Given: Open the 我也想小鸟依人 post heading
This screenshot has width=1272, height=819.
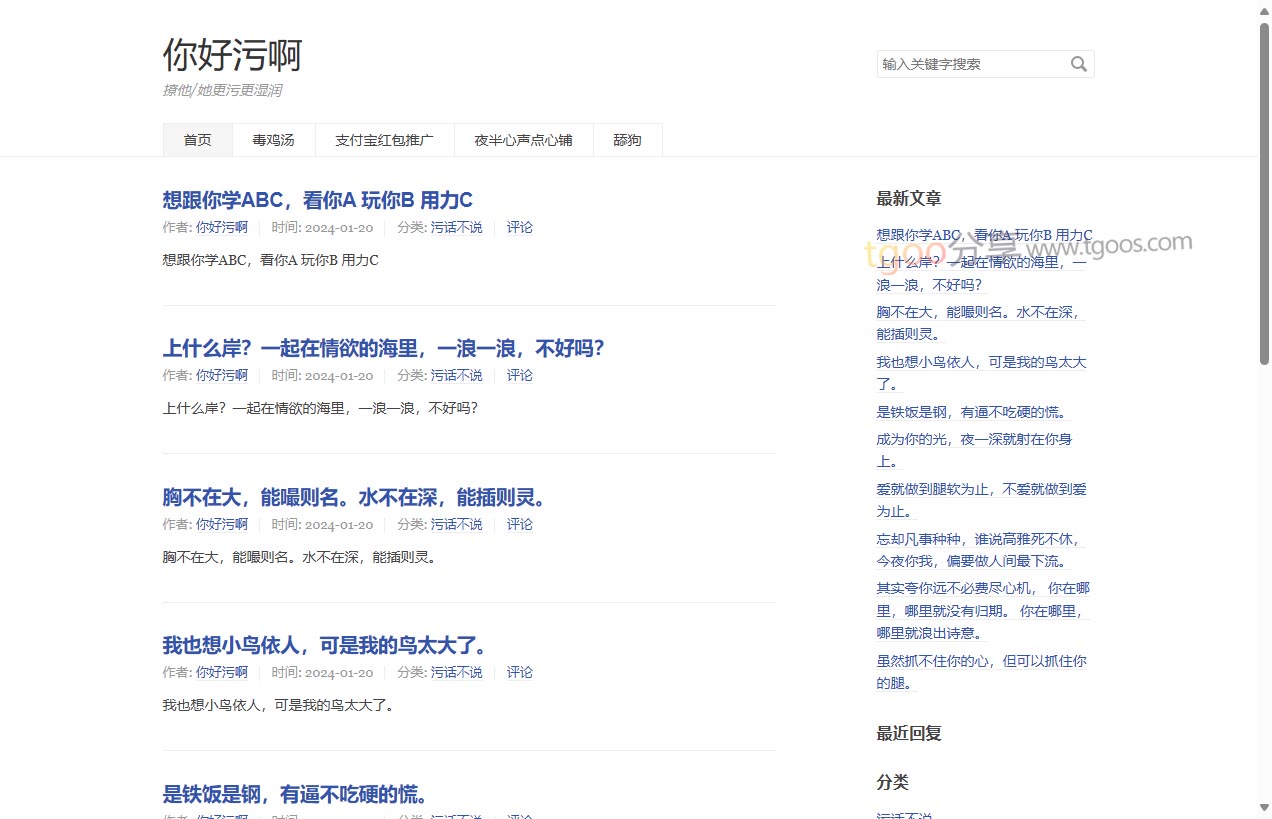Looking at the screenshot, I should 324,645.
